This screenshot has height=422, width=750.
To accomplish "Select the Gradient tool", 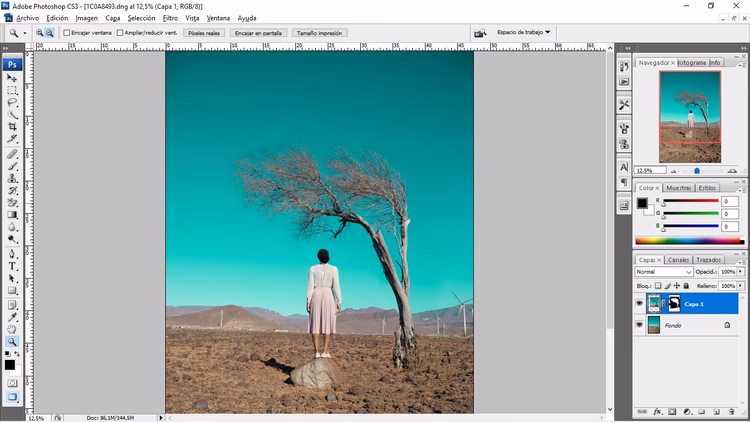I will click(x=12, y=215).
